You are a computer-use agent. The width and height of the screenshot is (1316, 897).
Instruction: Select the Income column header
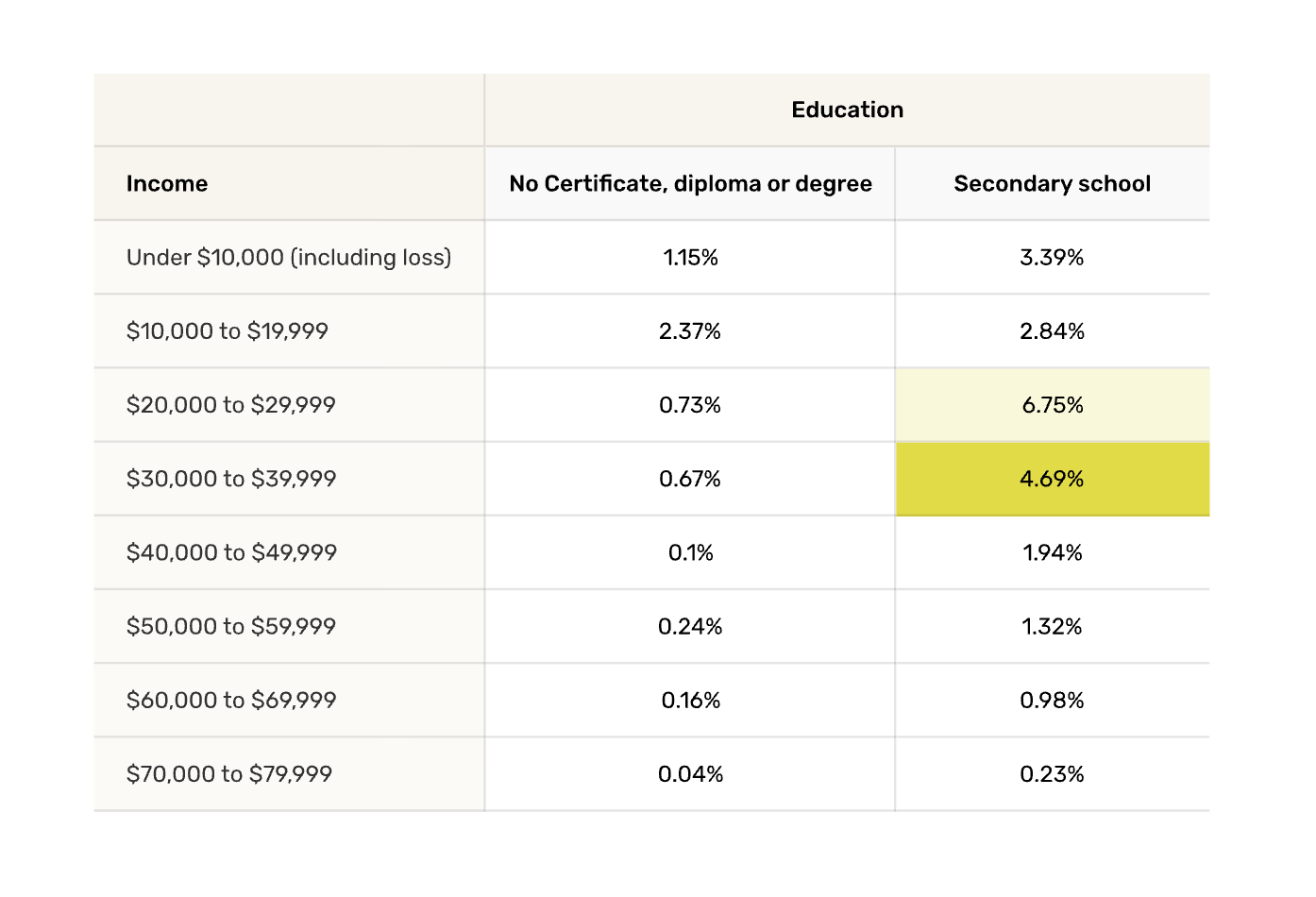click(167, 184)
